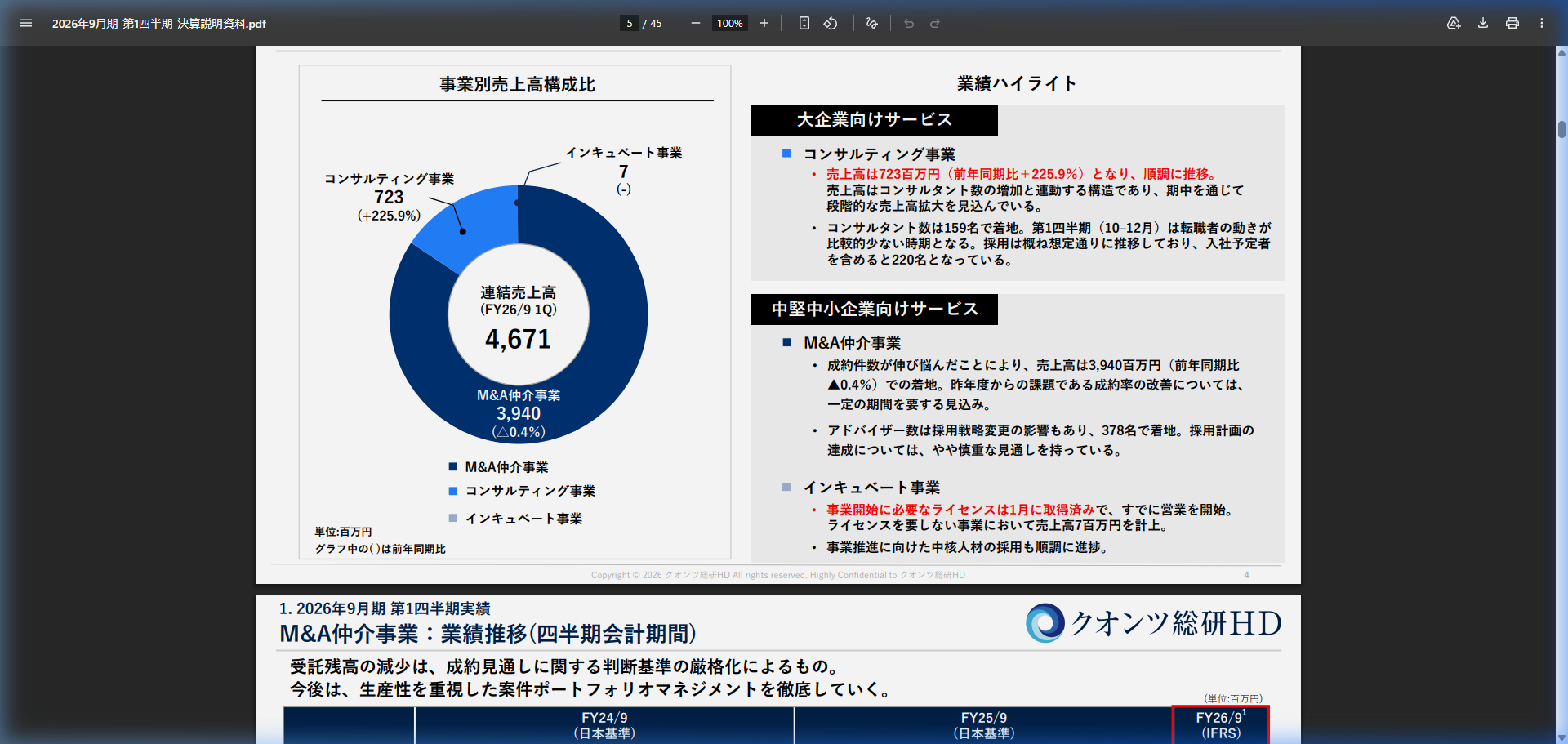Select the 業績ハイライト heading text
This screenshot has width=1568, height=744.
1015,82
